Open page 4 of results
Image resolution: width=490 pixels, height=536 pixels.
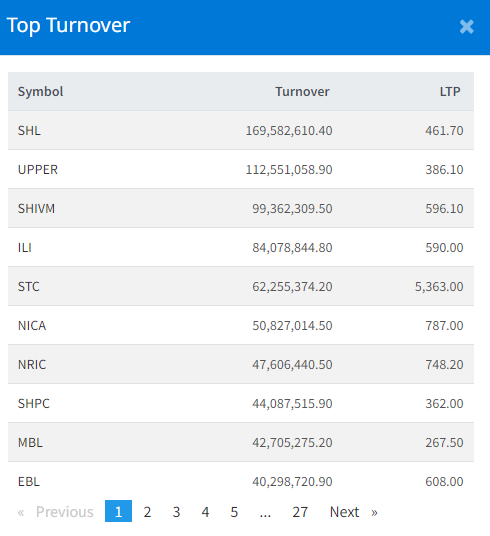(x=205, y=512)
